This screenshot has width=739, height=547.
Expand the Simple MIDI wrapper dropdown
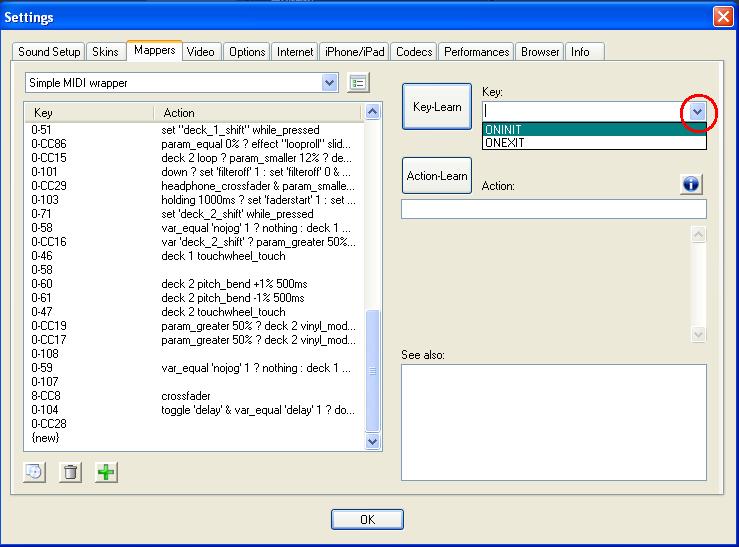[330, 83]
